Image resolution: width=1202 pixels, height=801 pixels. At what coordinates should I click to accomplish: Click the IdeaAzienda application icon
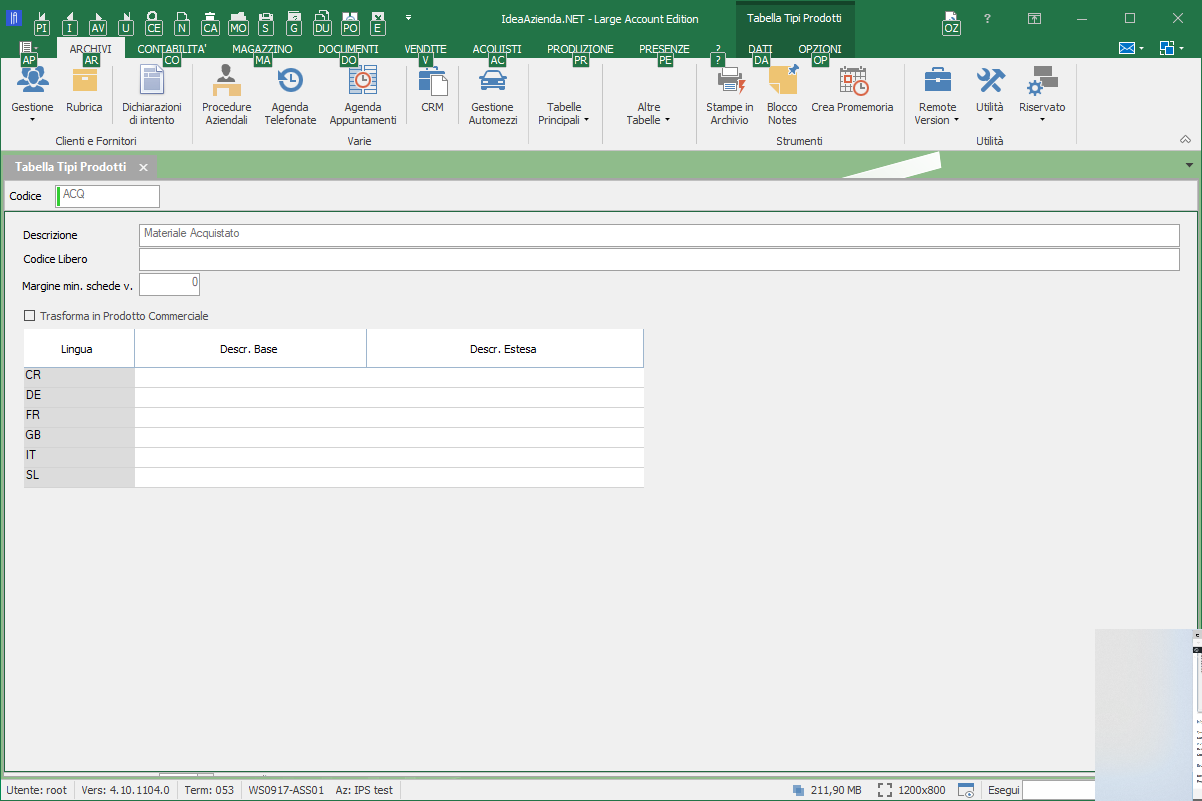point(13,17)
